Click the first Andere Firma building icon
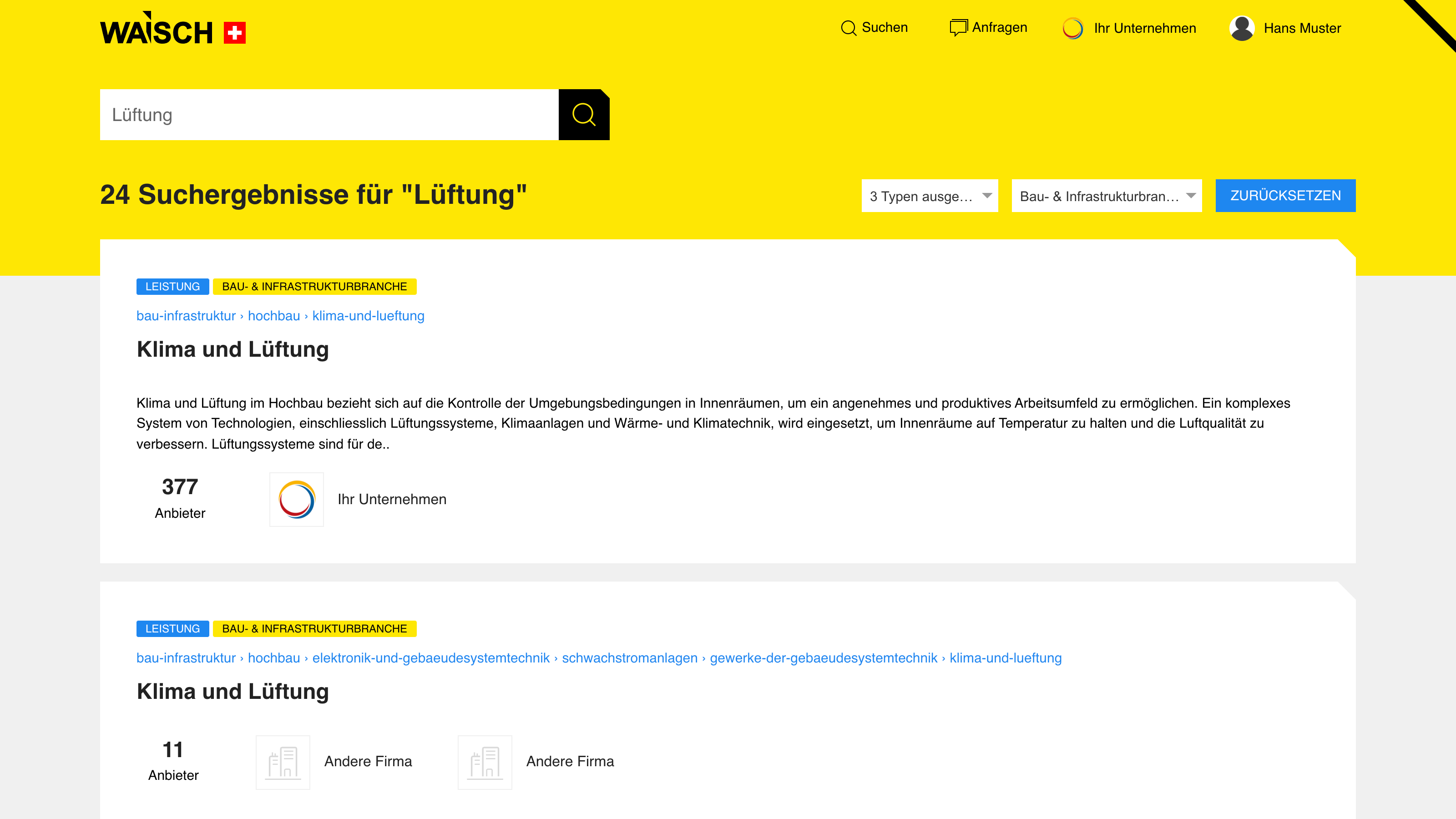This screenshot has width=1456, height=819. 283,762
